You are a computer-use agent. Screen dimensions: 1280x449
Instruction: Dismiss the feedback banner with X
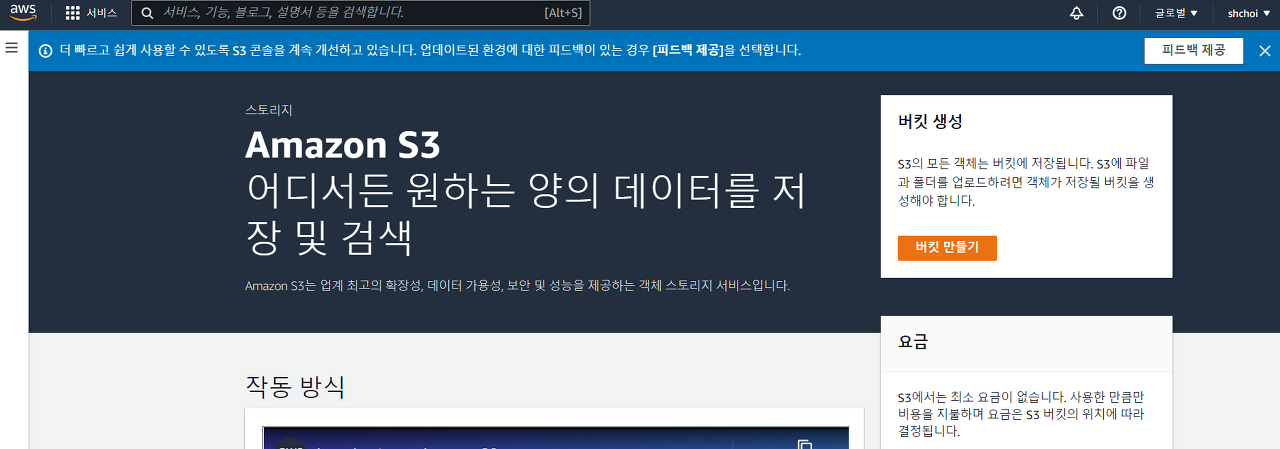[x=1264, y=51]
